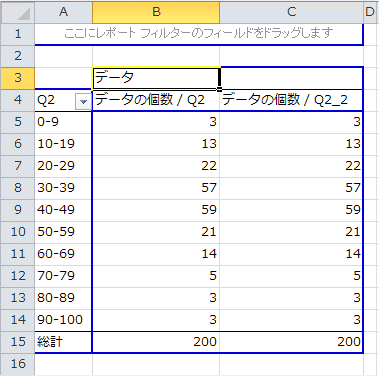This screenshot has height=376, width=379.
Task: Select column B value for row 0-9
Action: [156, 122]
